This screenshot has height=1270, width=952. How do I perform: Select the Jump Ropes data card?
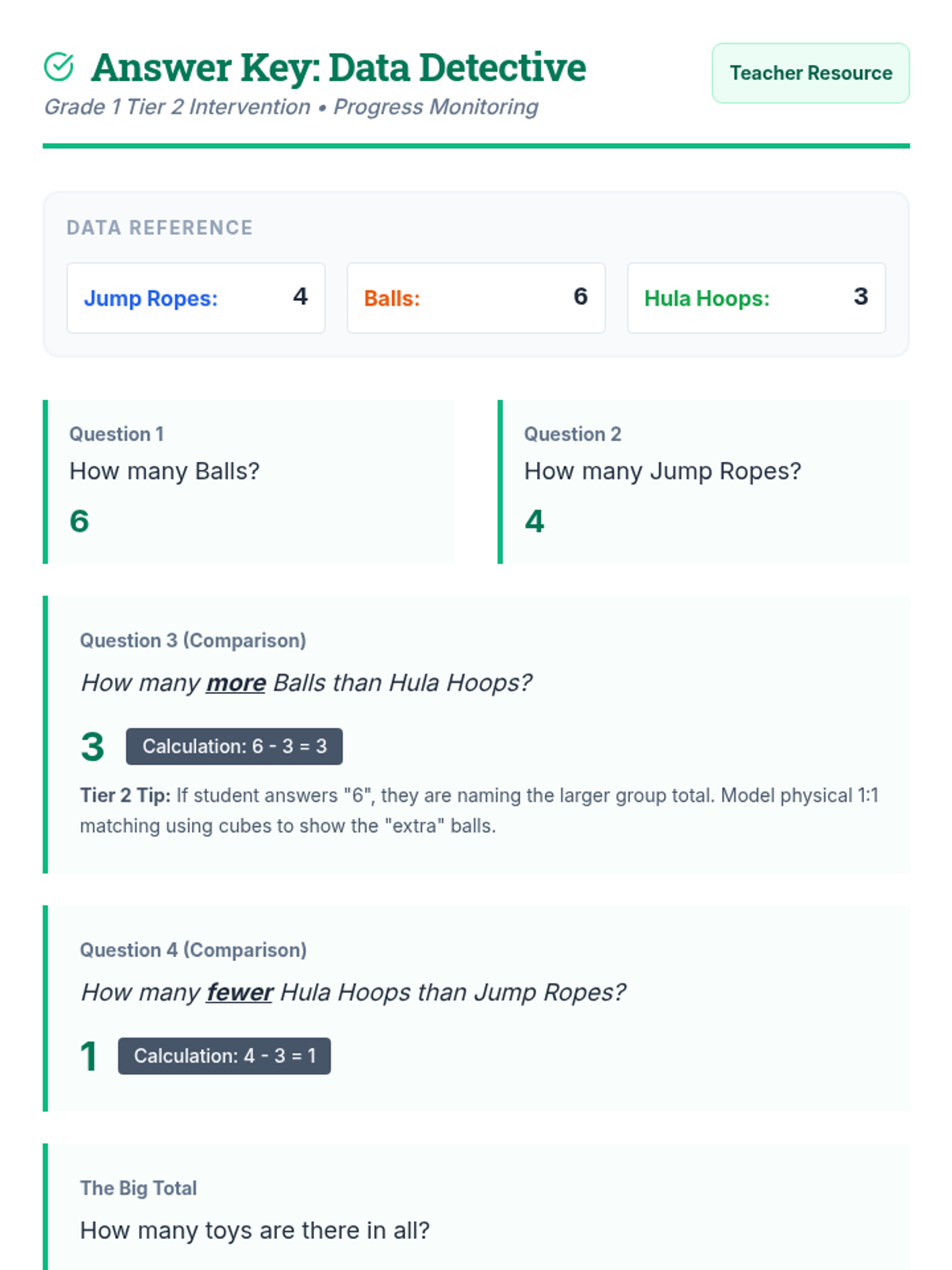point(196,298)
